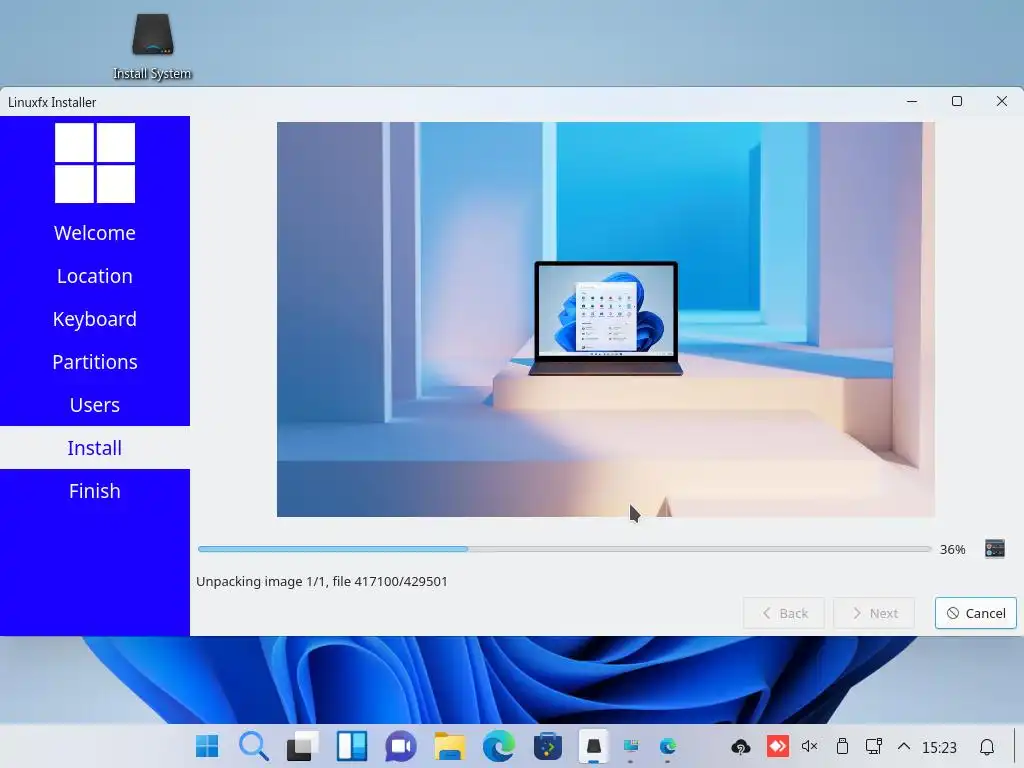Open the Install System desktop icon
1024x768 pixels.
point(152,47)
